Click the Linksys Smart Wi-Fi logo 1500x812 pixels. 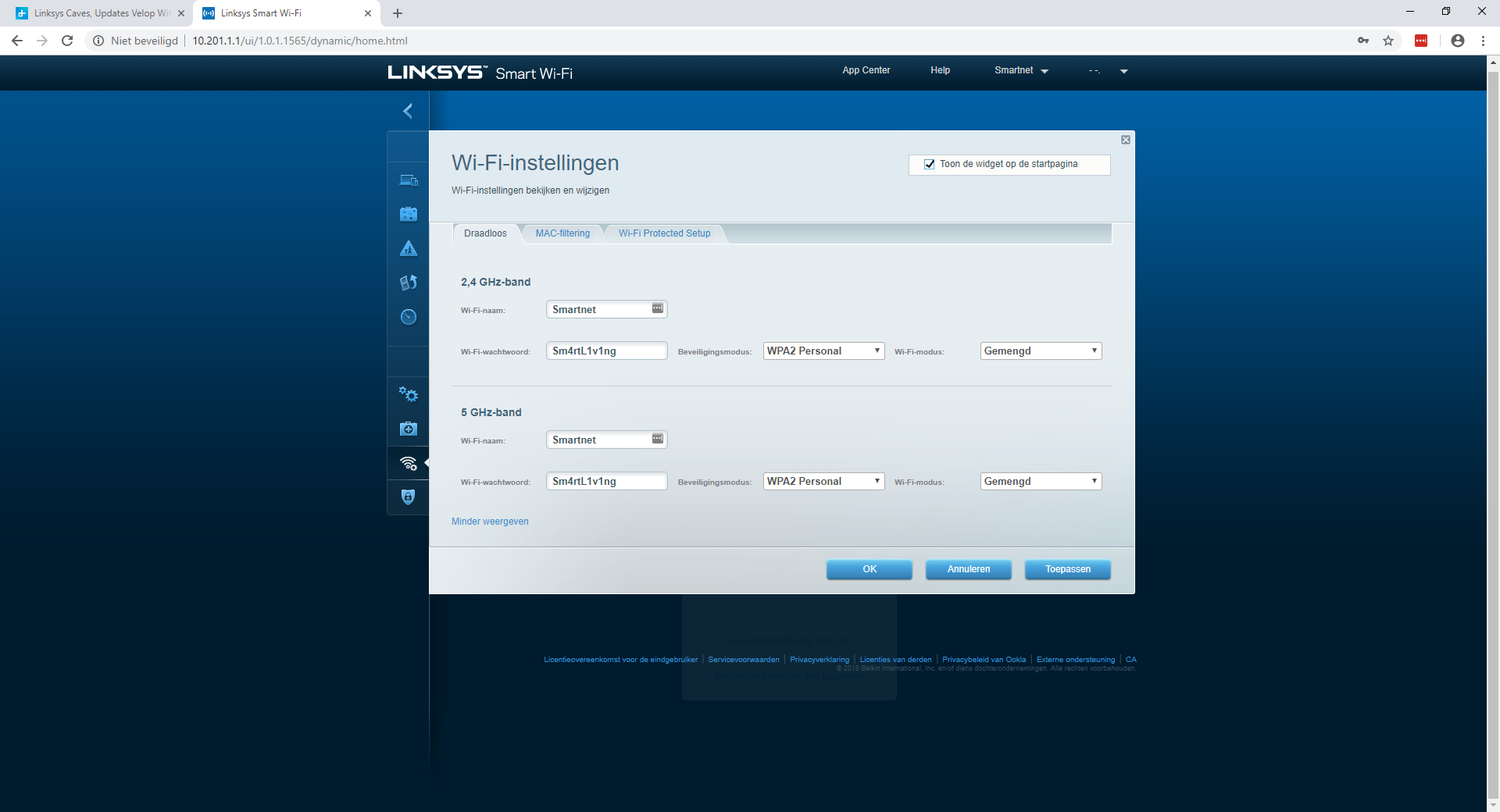(480, 73)
